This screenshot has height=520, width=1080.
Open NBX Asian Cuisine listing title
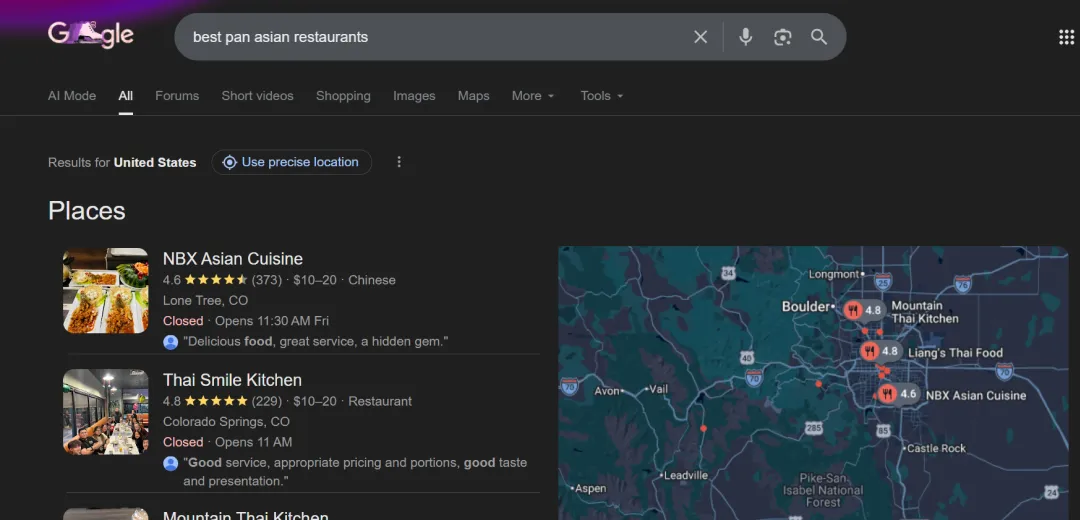click(x=233, y=259)
